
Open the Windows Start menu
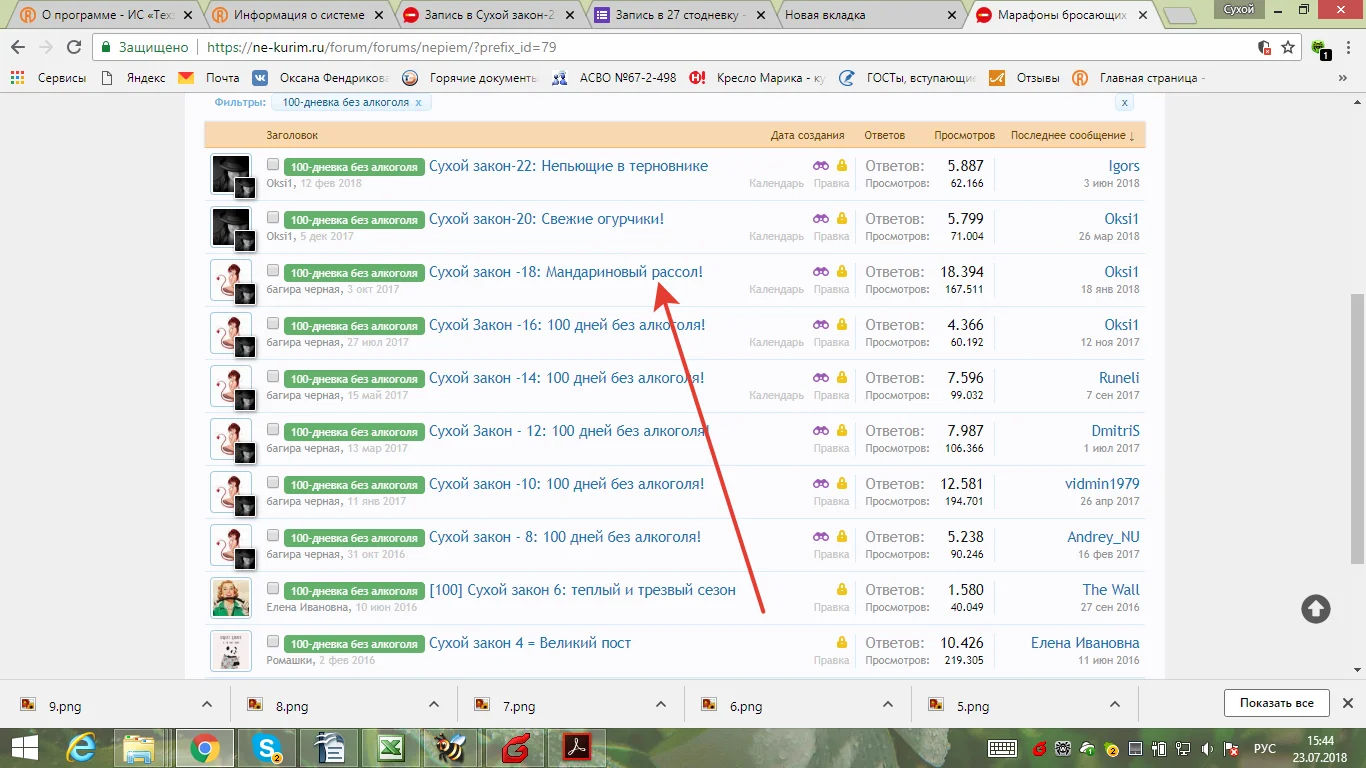24,747
